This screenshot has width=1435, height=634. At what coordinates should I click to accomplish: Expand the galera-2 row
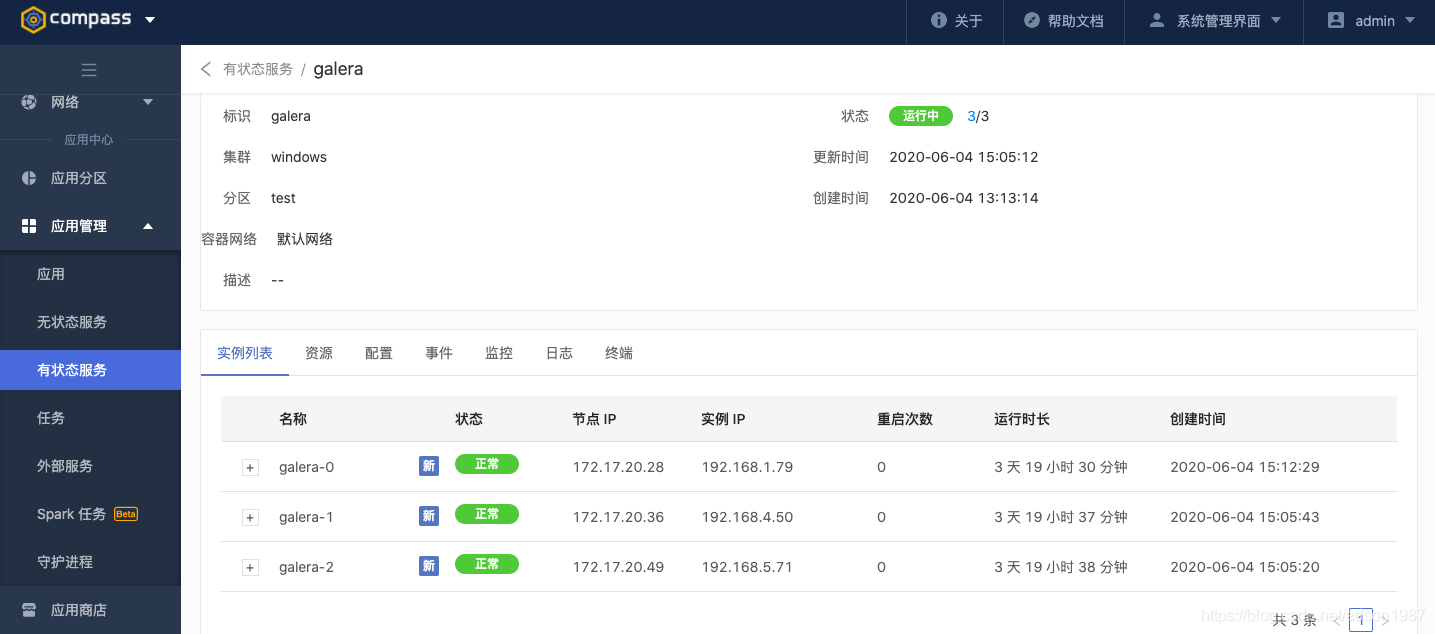pos(250,567)
